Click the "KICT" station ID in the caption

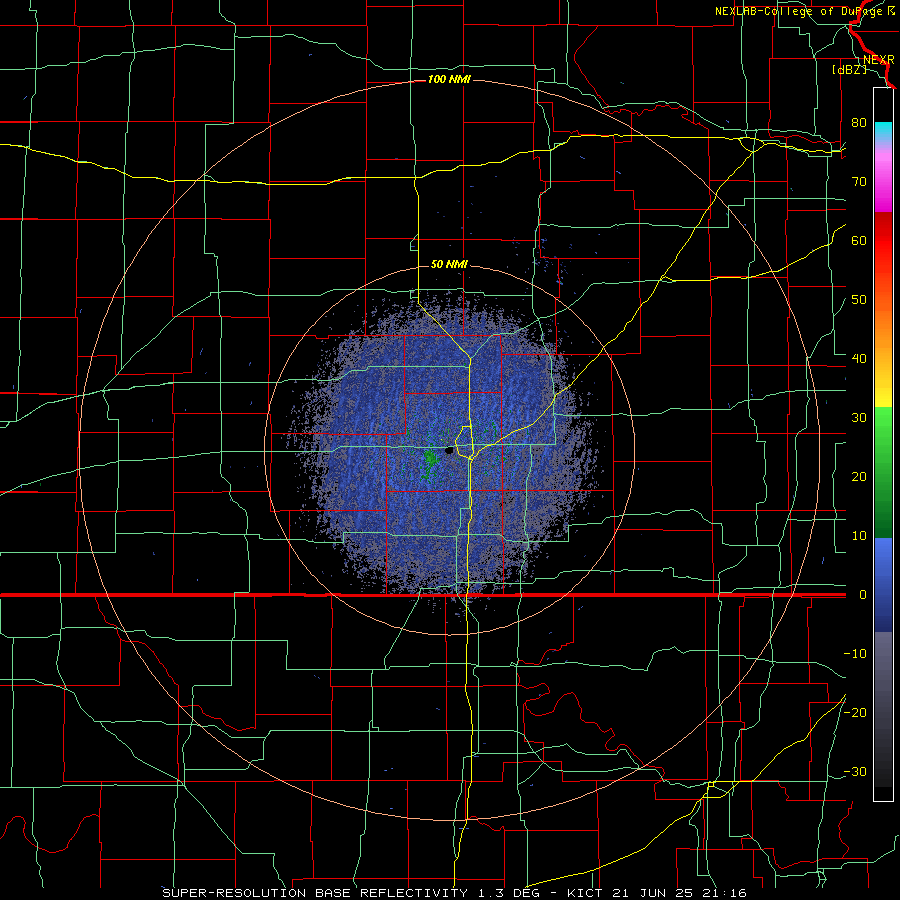[x=585, y=893]
